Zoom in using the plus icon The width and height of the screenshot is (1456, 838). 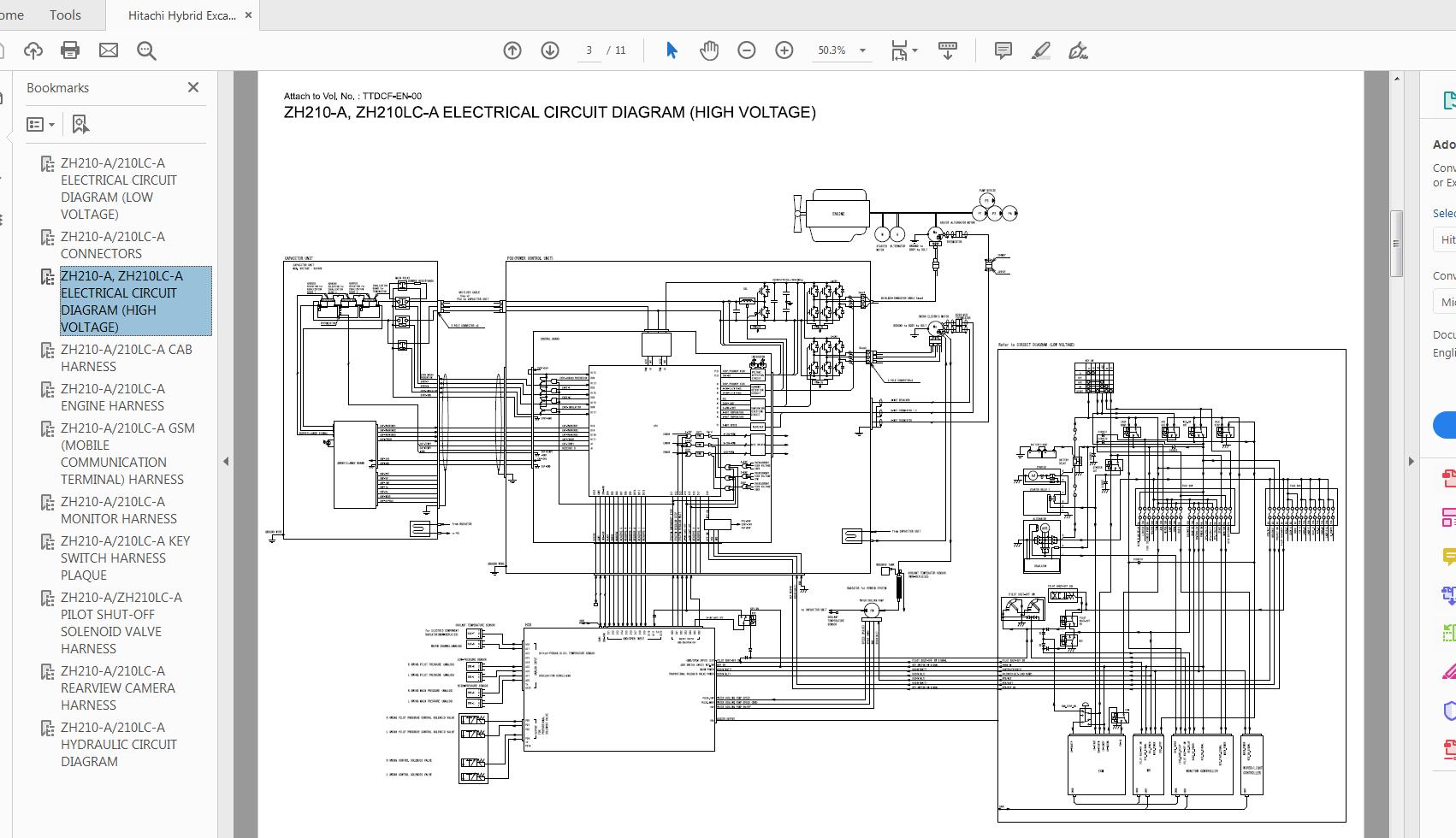tap(783, 50)
